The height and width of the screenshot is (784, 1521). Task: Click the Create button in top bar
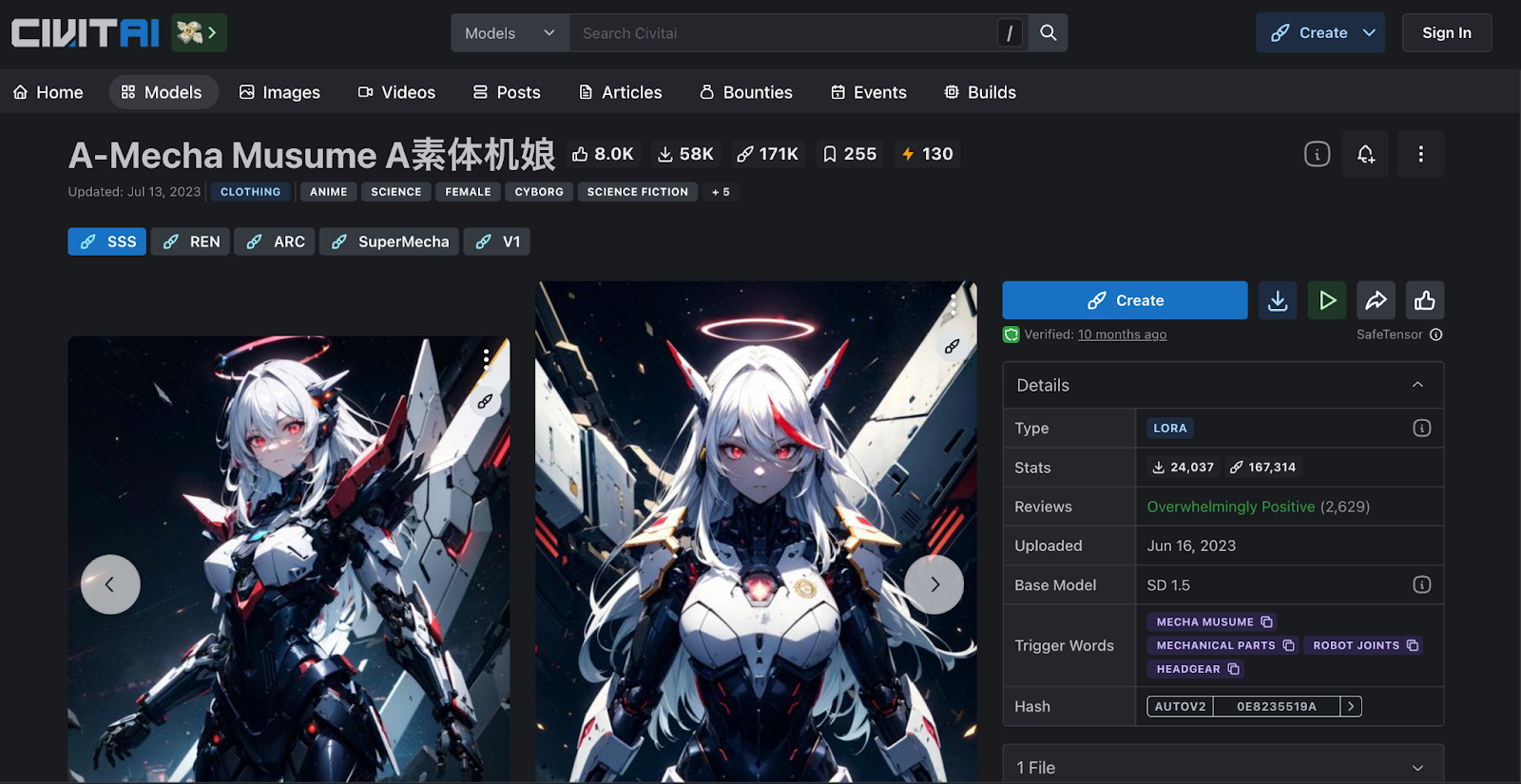1309,33
